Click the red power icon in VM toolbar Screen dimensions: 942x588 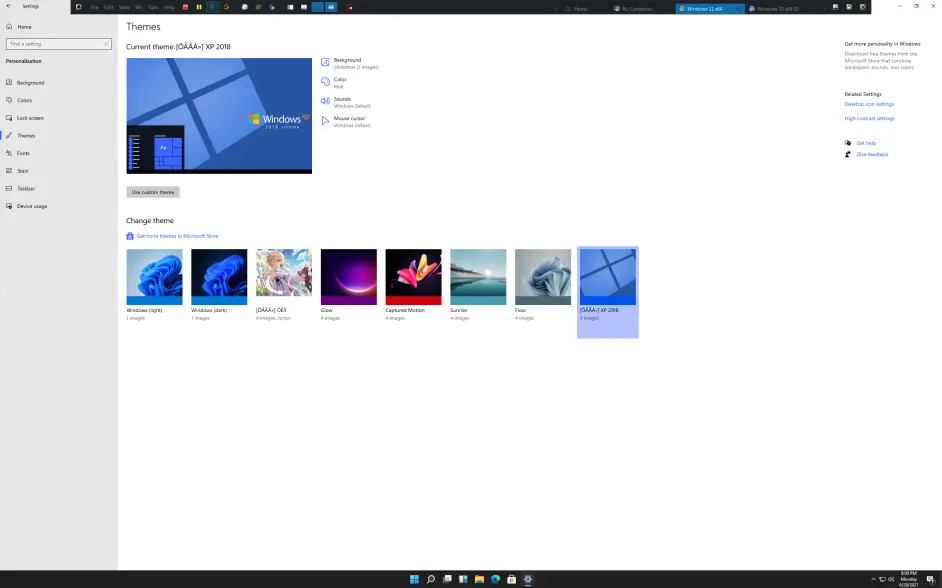pyautogui.click(x=185, y=7)
